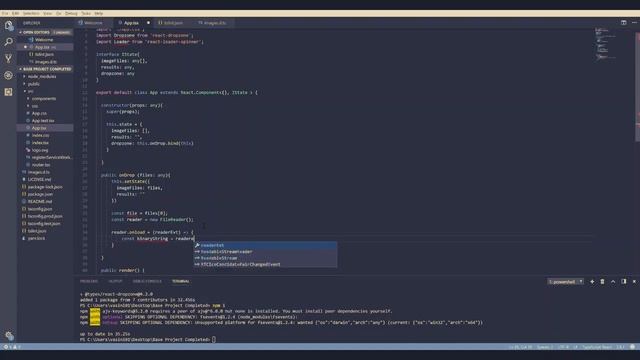This screenshot has width=640, height=360.
Task: Open tsconfig.json in the file tree
Action: (x=40, y=209)
